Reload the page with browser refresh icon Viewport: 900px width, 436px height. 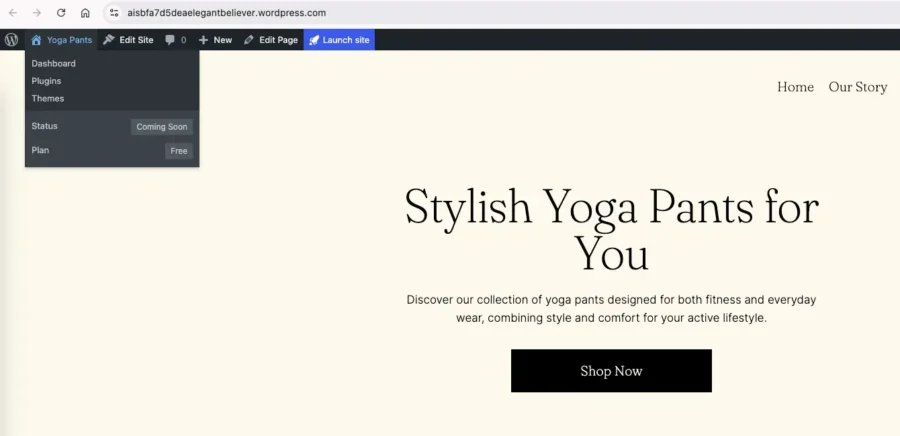point(61,13)
